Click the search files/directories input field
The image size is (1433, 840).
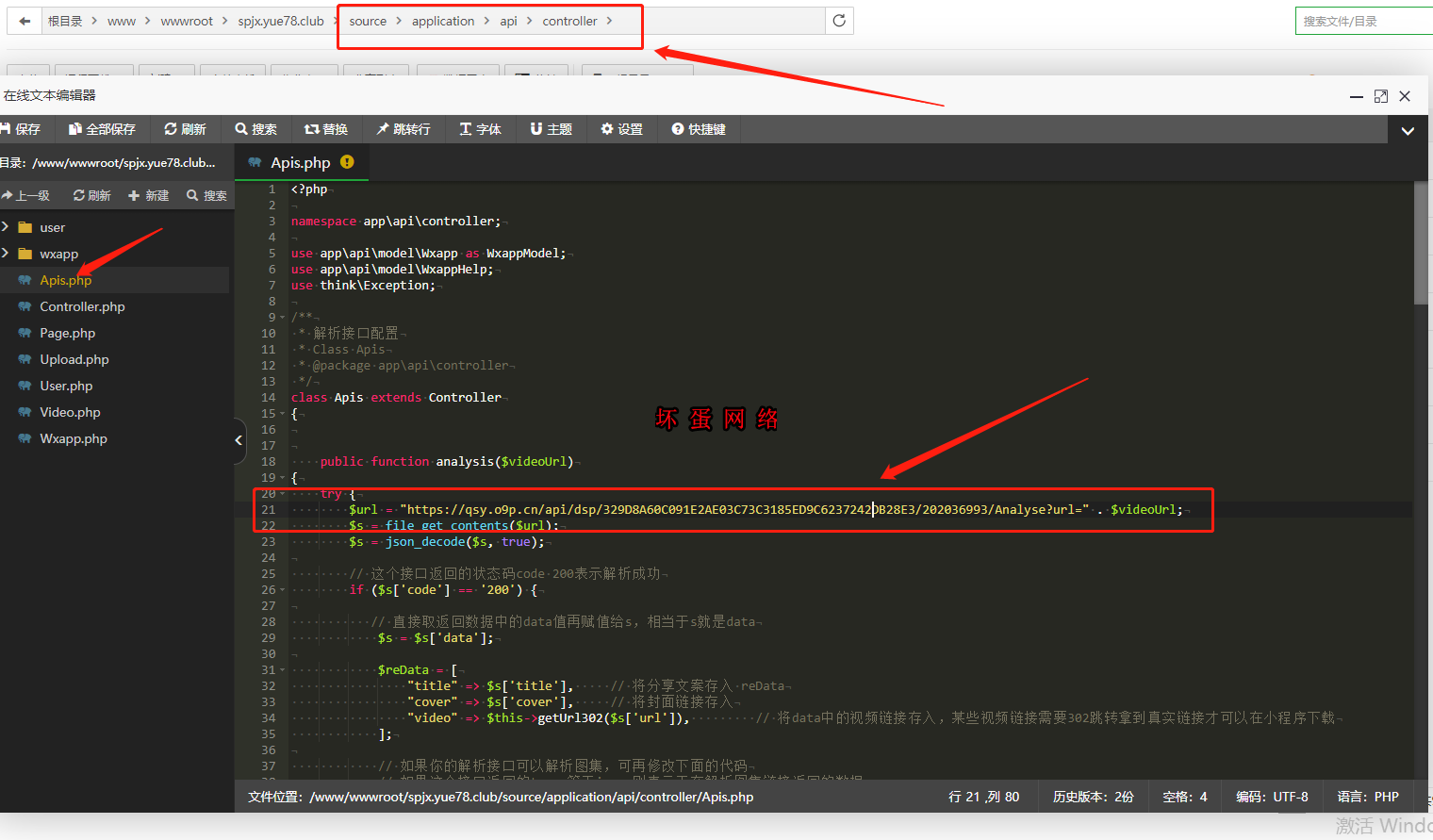[x=1364, y=21]
